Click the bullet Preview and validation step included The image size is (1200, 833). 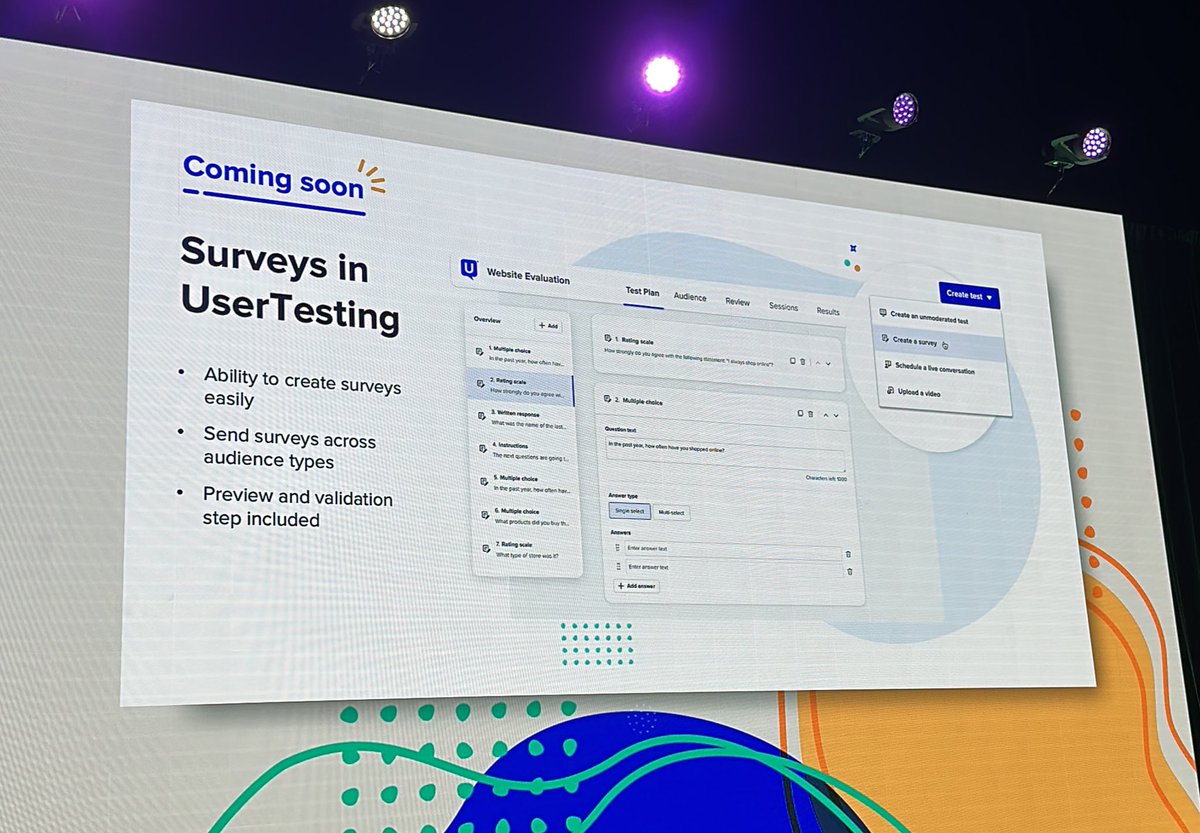click(298, 508)
